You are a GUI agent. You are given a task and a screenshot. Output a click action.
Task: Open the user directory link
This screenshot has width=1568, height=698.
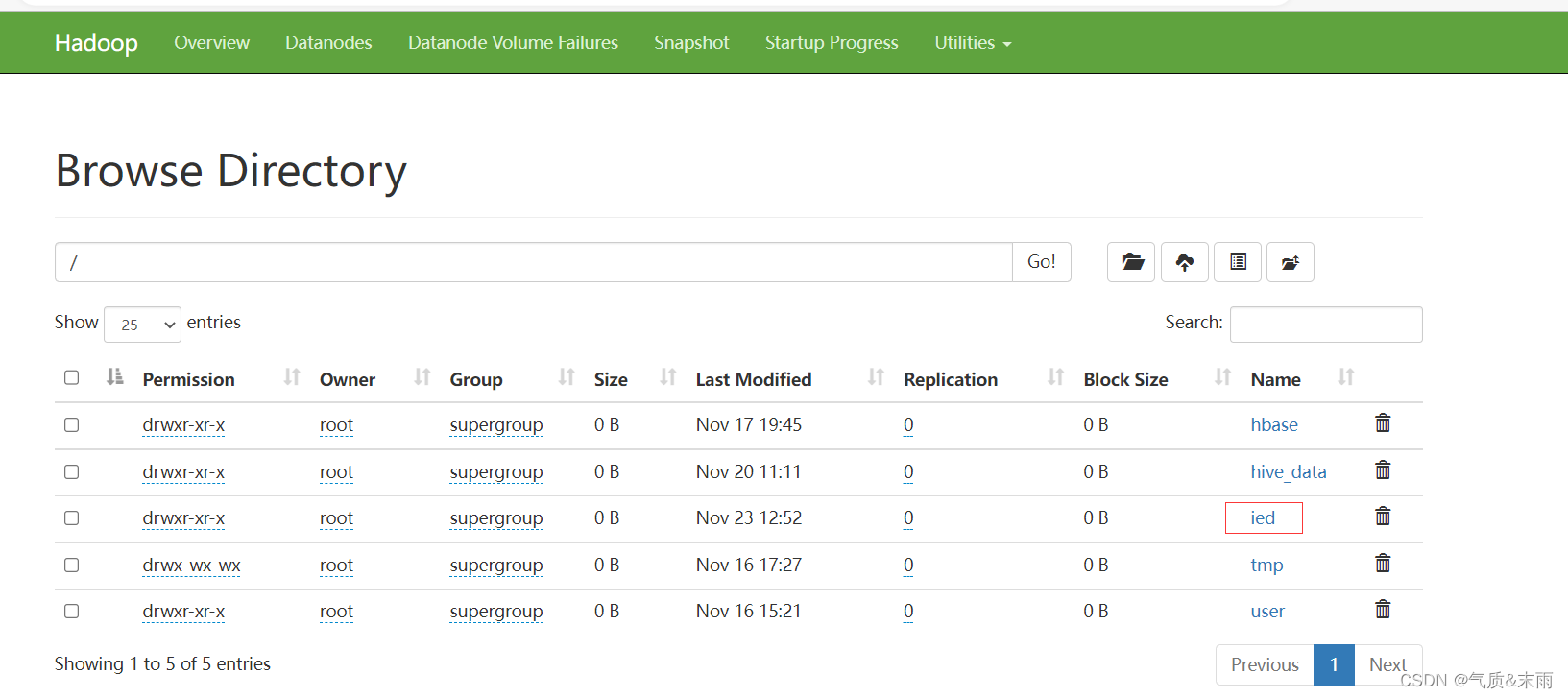pyautogui.click(x=1267, y=611)
